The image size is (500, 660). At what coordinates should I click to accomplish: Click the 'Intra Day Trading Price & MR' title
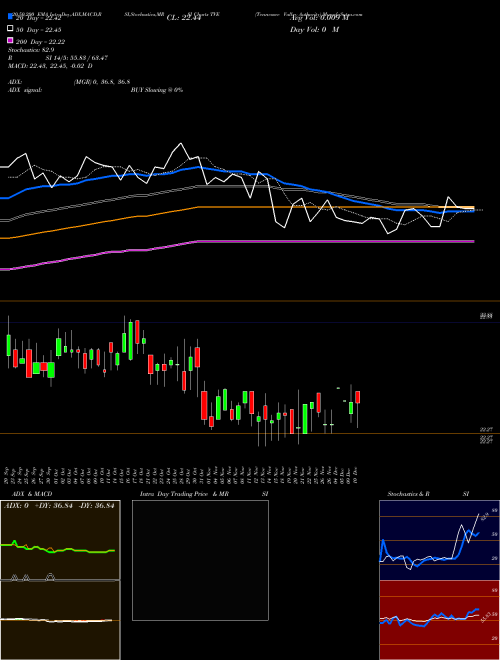184,494
